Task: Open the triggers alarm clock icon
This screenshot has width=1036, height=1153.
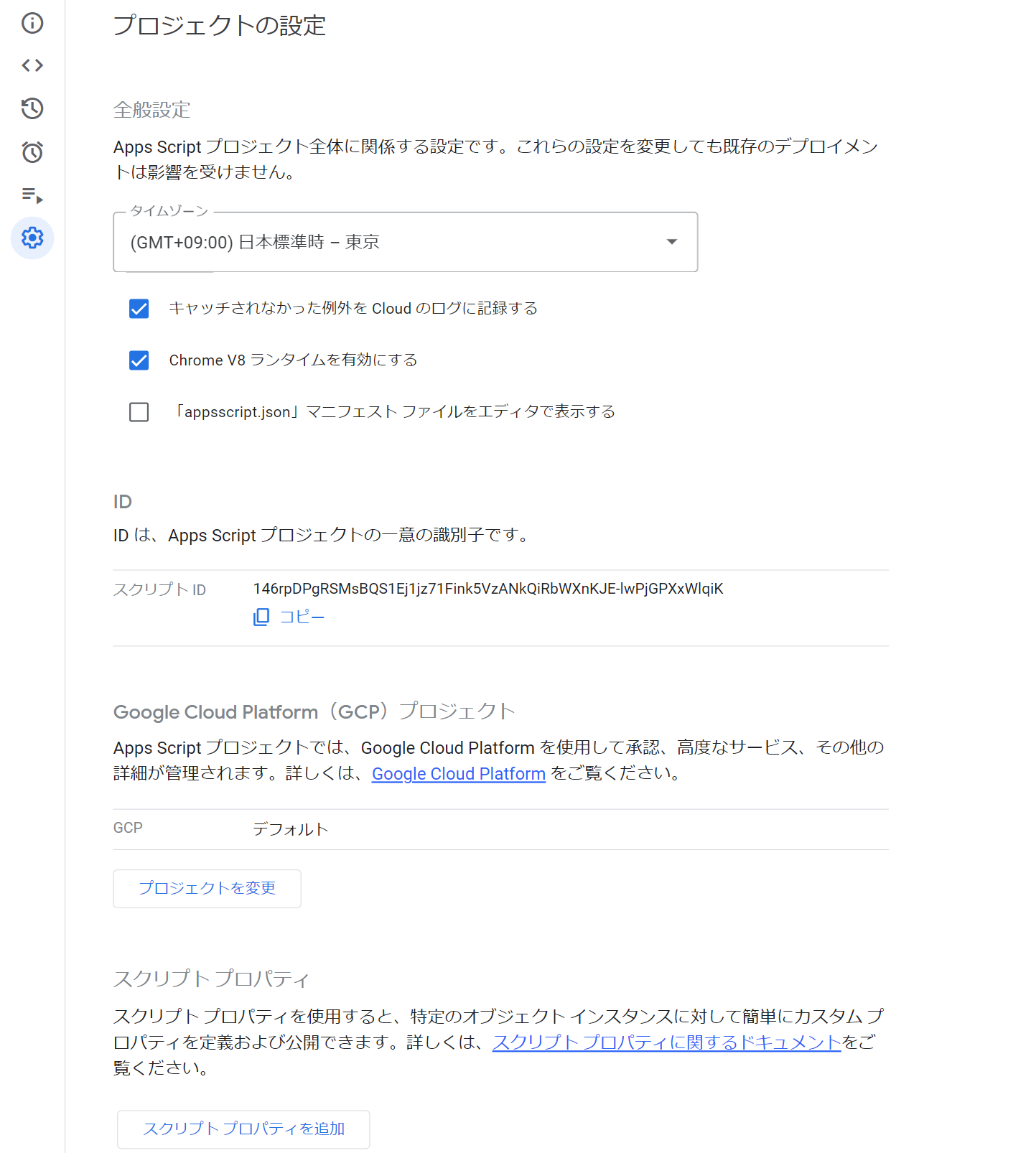Action: [32, 151]
